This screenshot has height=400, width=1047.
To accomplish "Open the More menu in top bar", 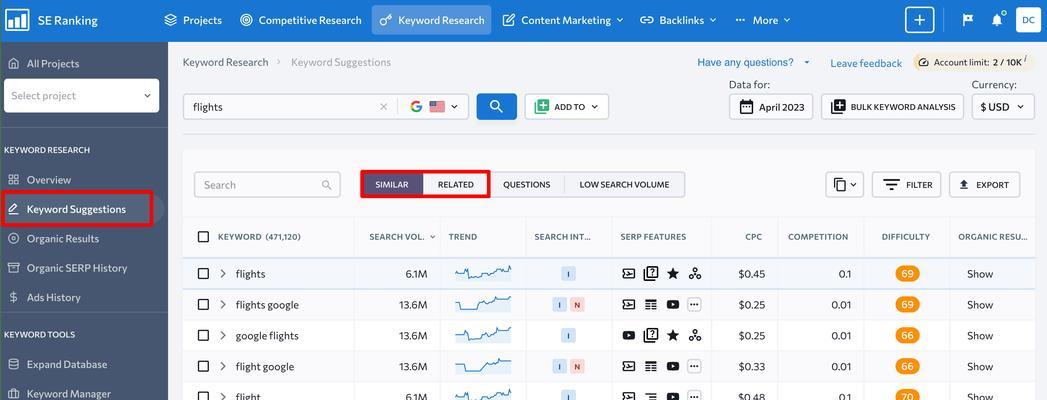I will coord(763,20).
